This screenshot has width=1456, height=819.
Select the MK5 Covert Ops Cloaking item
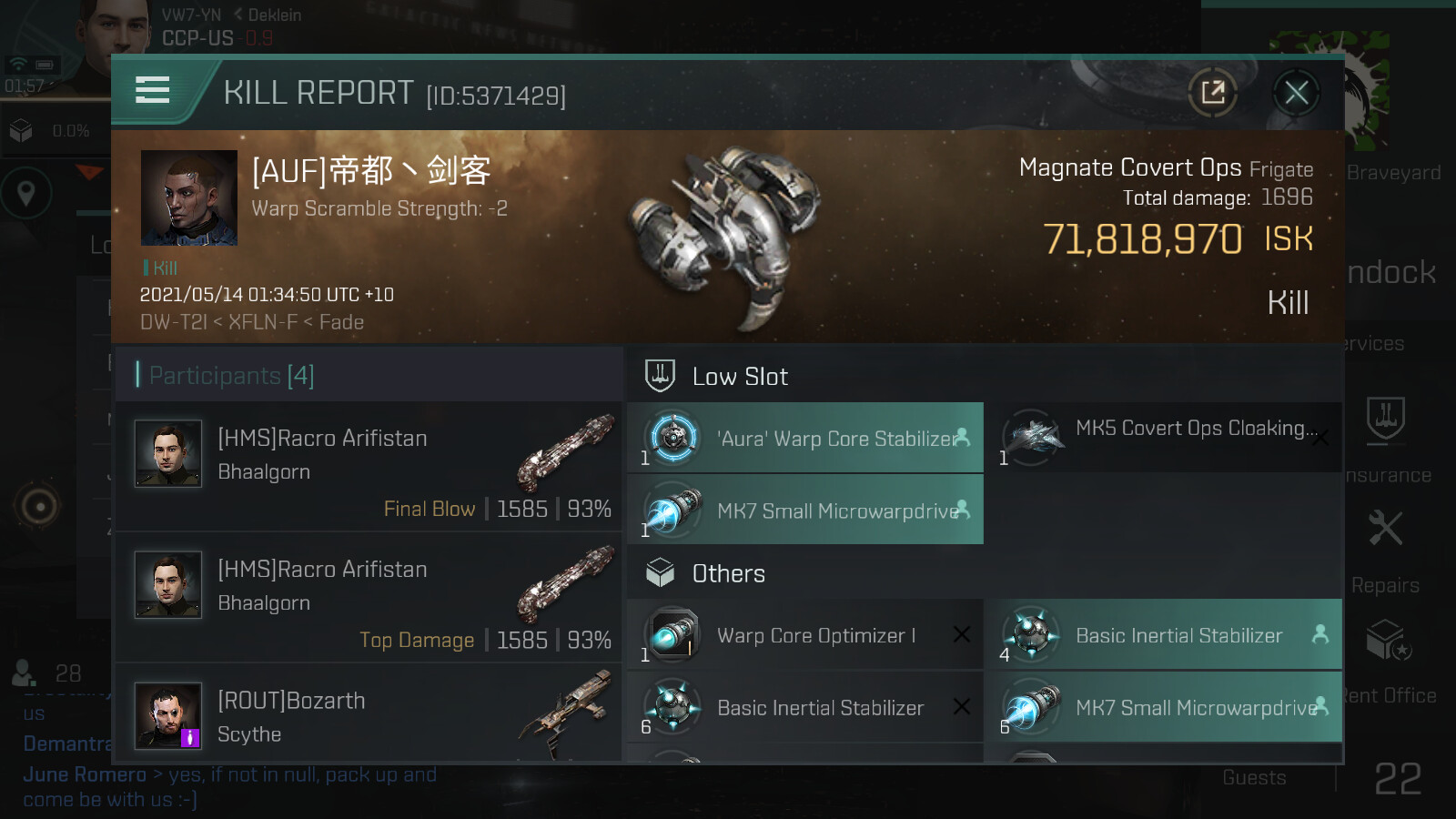[1164, 438]
